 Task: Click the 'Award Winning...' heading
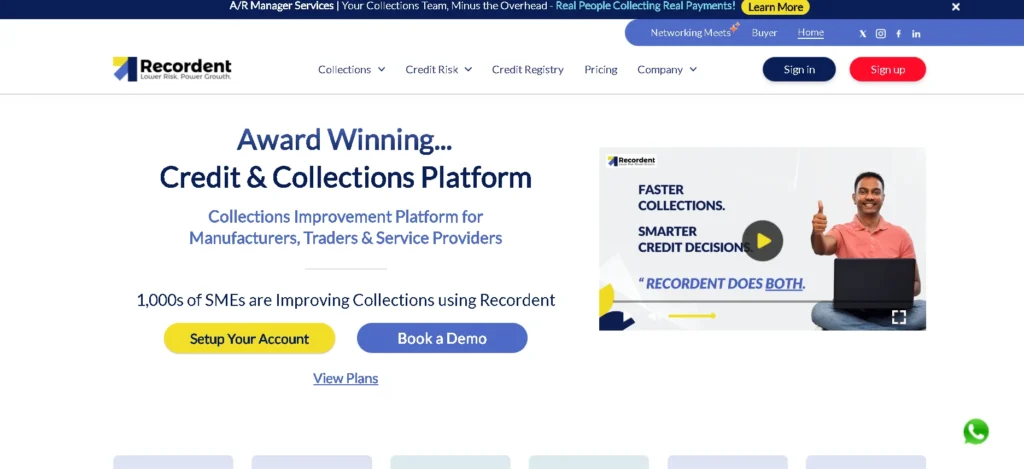point(344,139)
